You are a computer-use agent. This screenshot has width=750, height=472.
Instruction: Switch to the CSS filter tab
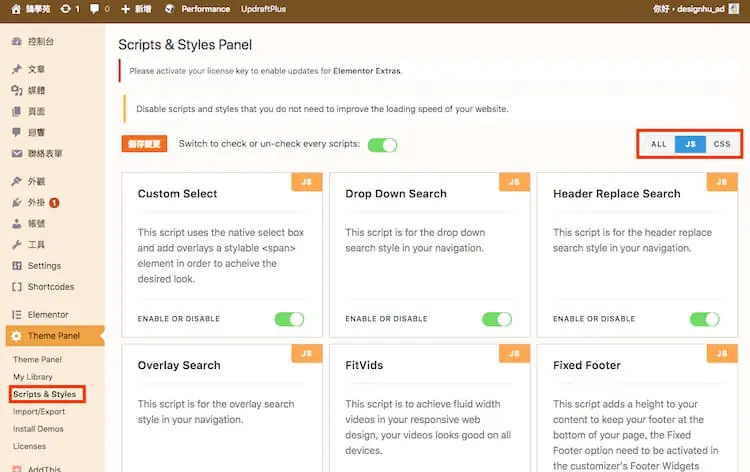click(x=722, y=144)
